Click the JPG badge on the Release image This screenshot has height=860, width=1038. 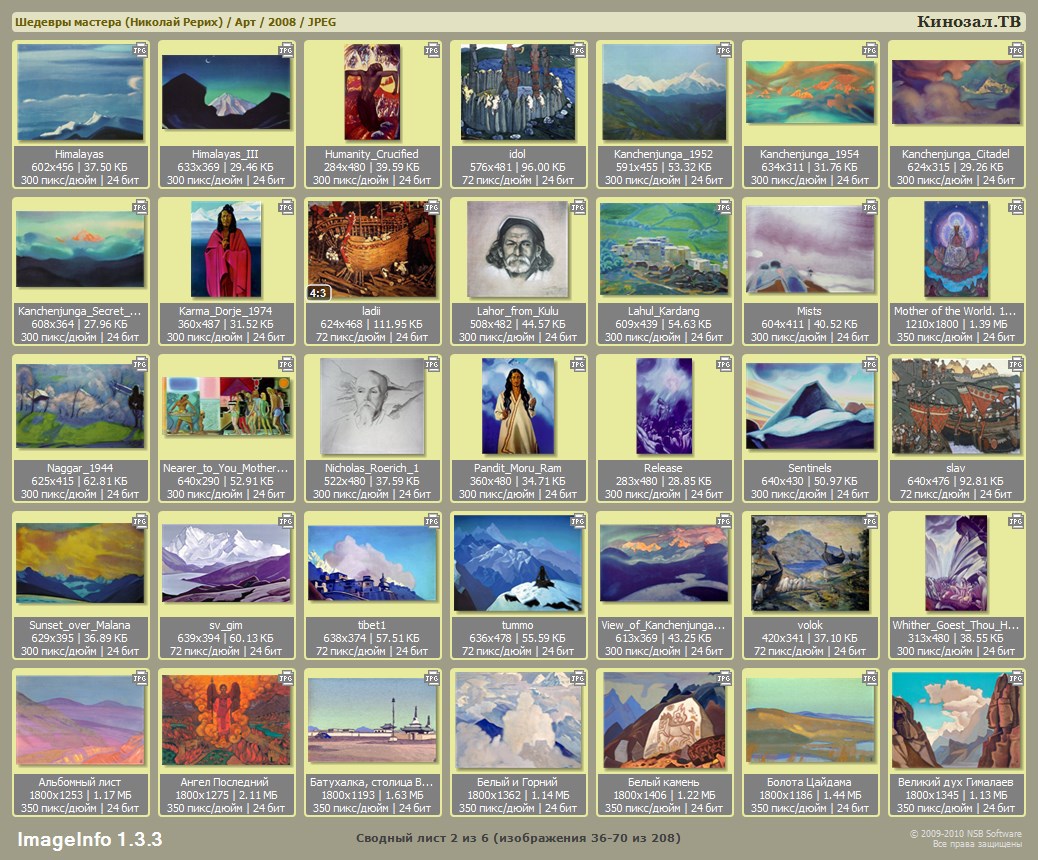pos(724,364)
